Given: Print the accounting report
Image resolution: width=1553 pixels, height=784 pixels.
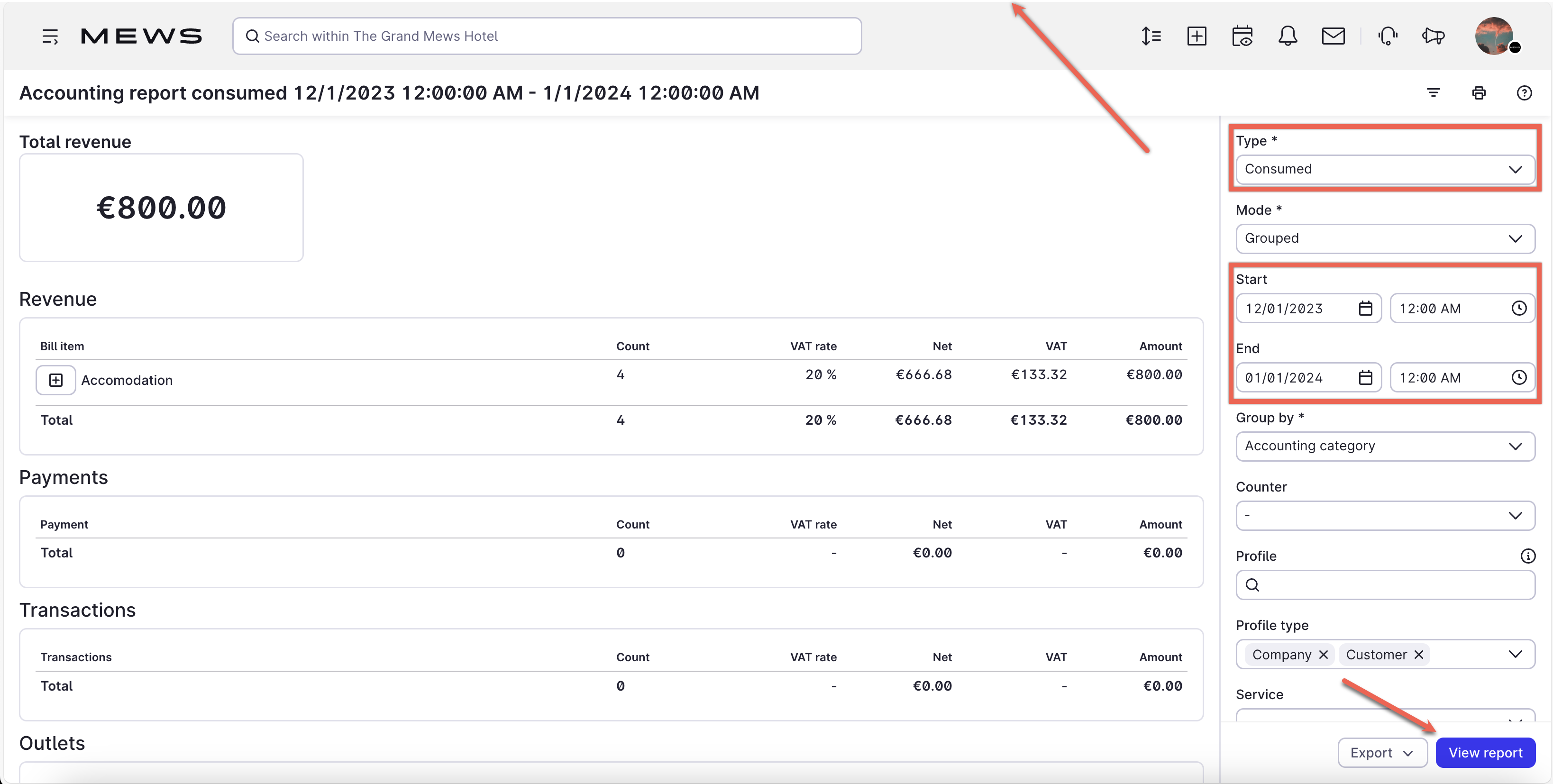Looking at the screenshot, I should coord(1479,93).
